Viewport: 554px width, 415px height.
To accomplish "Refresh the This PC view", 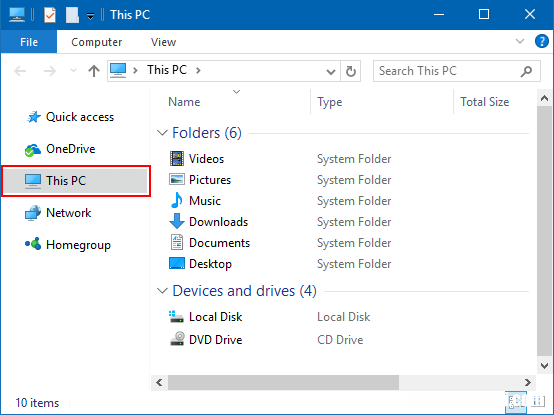I will [350, 71].
